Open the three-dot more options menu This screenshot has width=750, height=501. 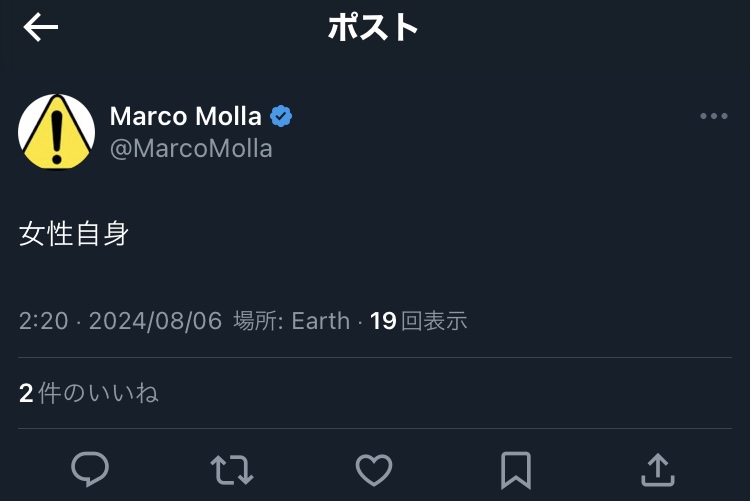pos(713,117)
